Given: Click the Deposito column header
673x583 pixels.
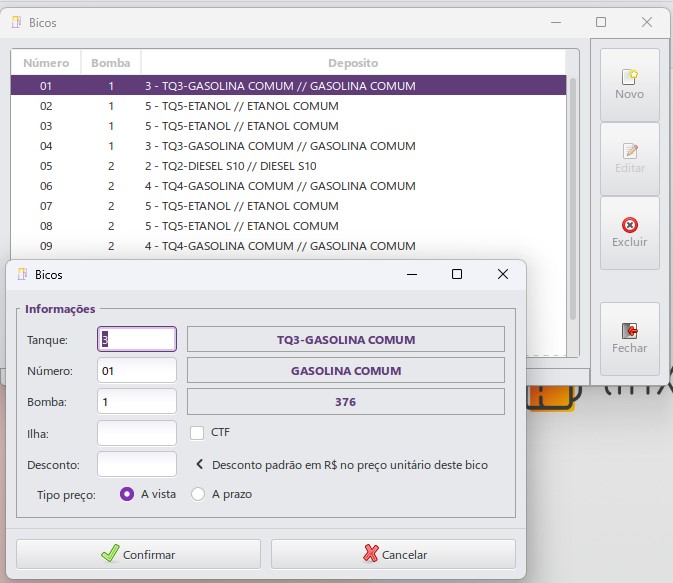Looking at the screenshot, I should pyautogui.click(x=353, y=63).
